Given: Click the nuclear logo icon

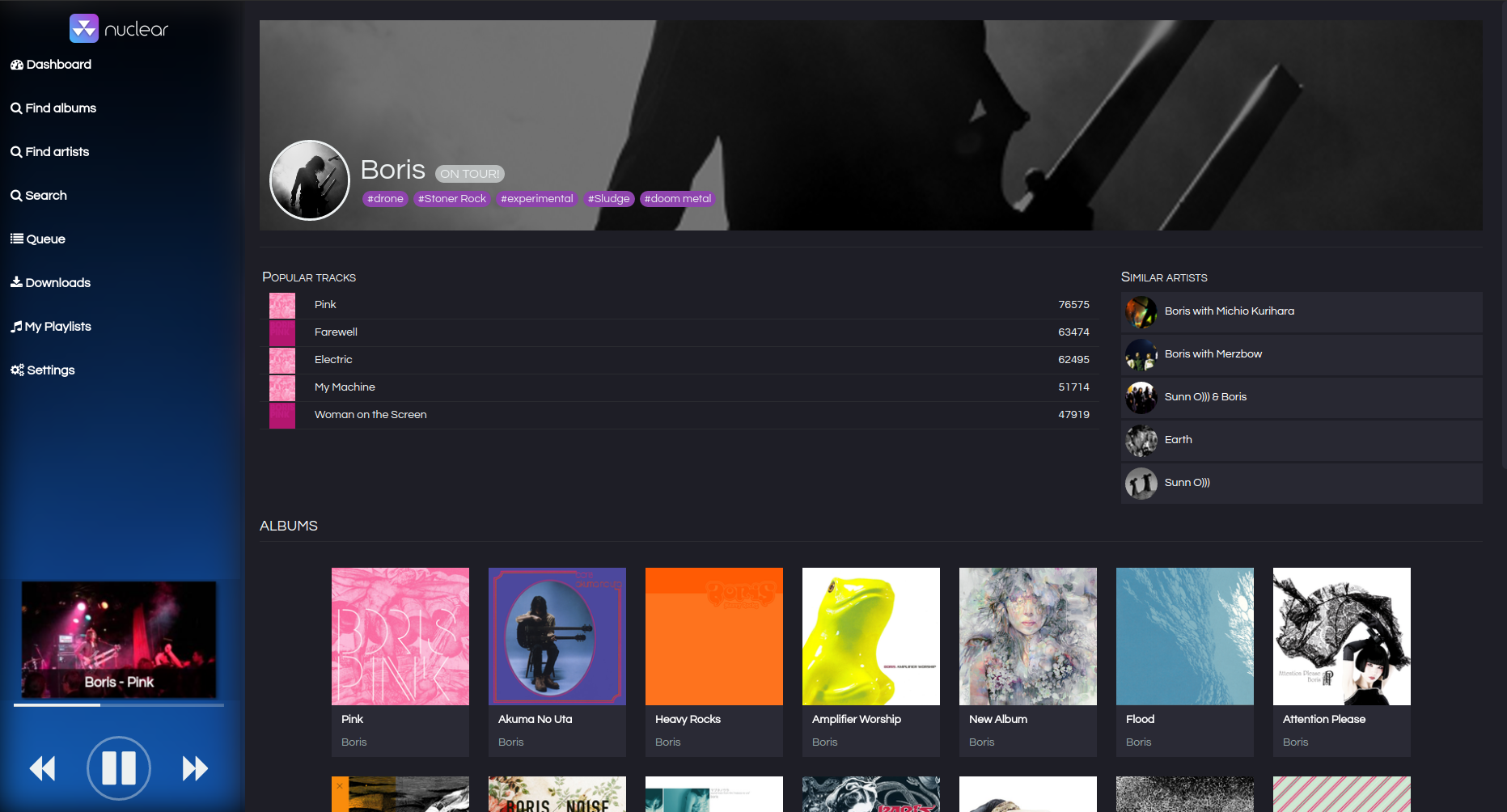Looking at the screenshot, I should 84,28.
